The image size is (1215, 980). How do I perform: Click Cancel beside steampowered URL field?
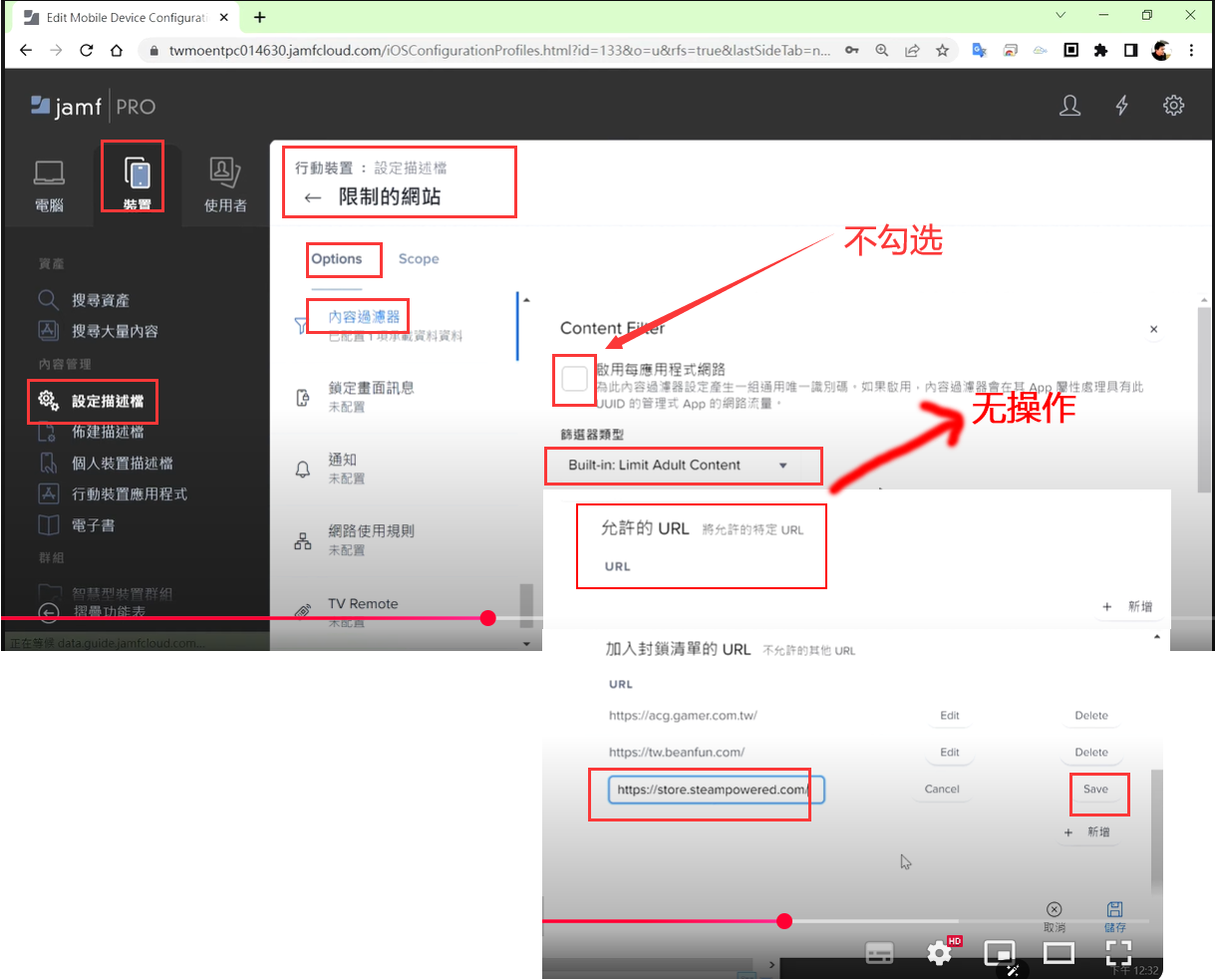point(942,789)
